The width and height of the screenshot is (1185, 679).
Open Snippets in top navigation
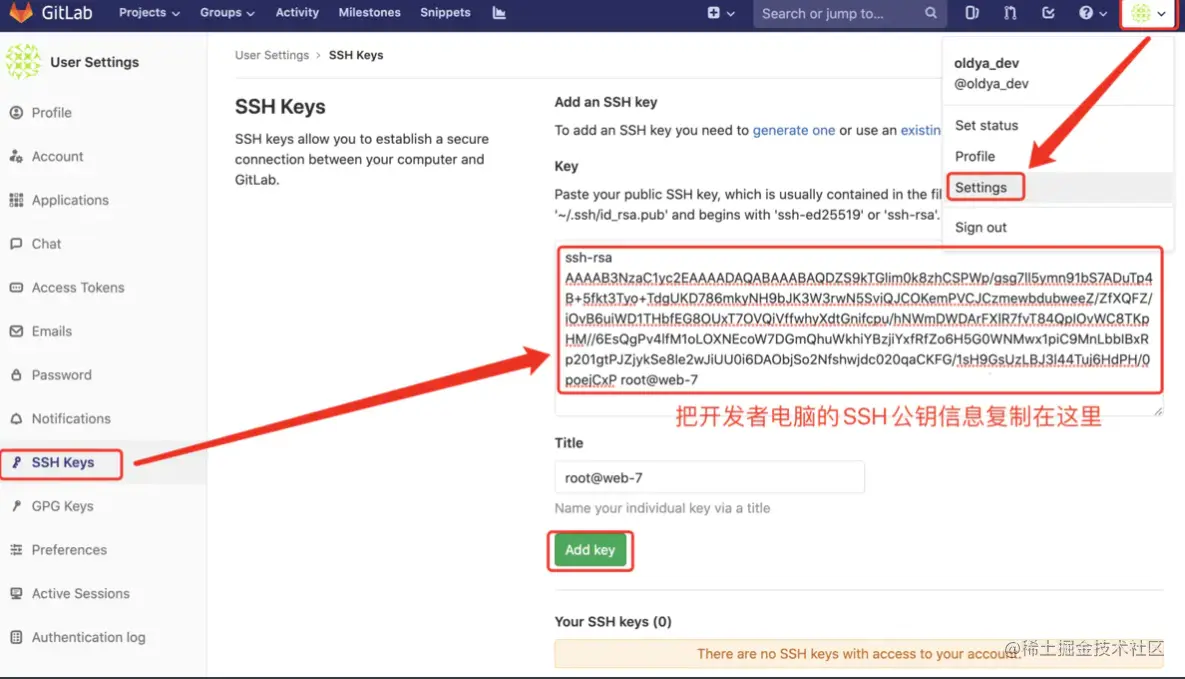pyautogui.click(x=445, y=13)
